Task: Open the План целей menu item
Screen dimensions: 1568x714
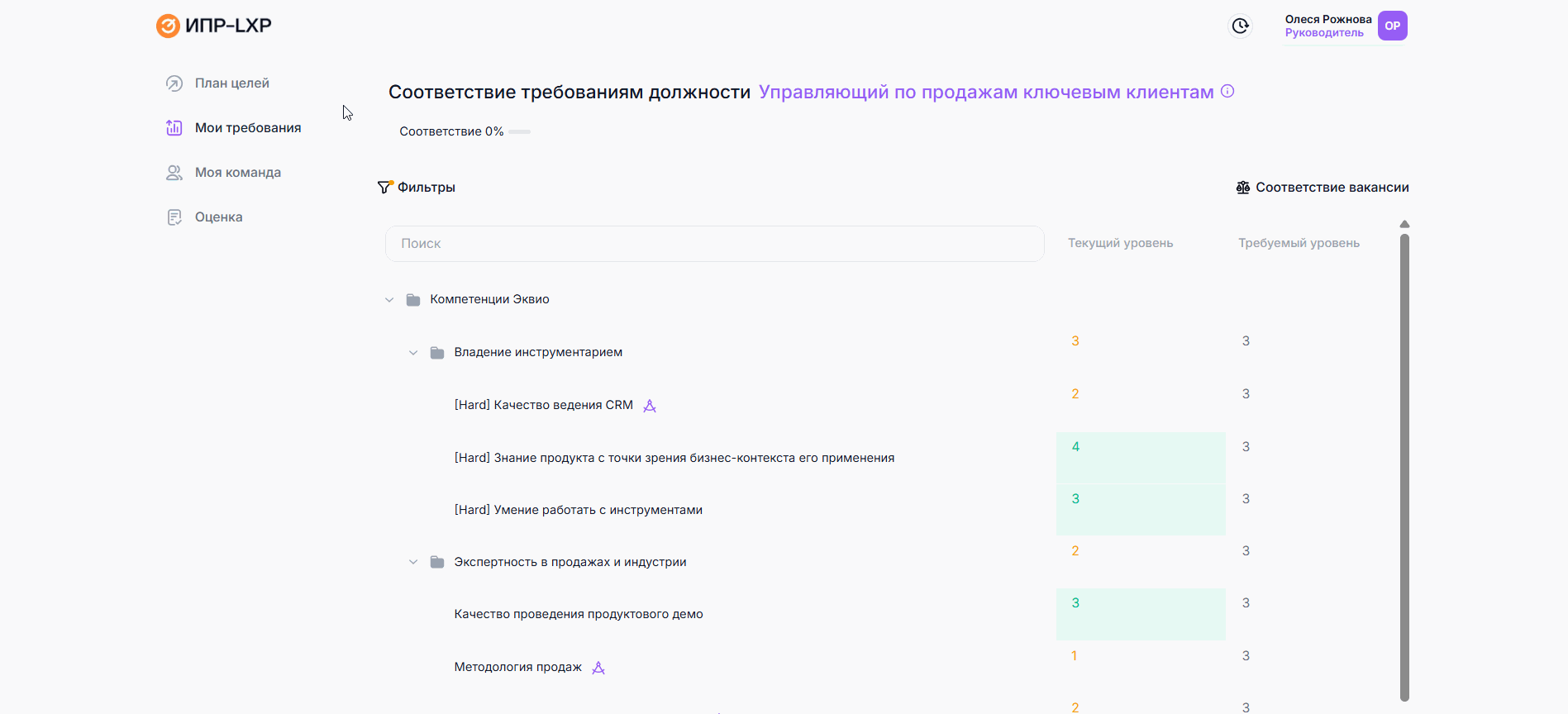Action: point(231,83)
